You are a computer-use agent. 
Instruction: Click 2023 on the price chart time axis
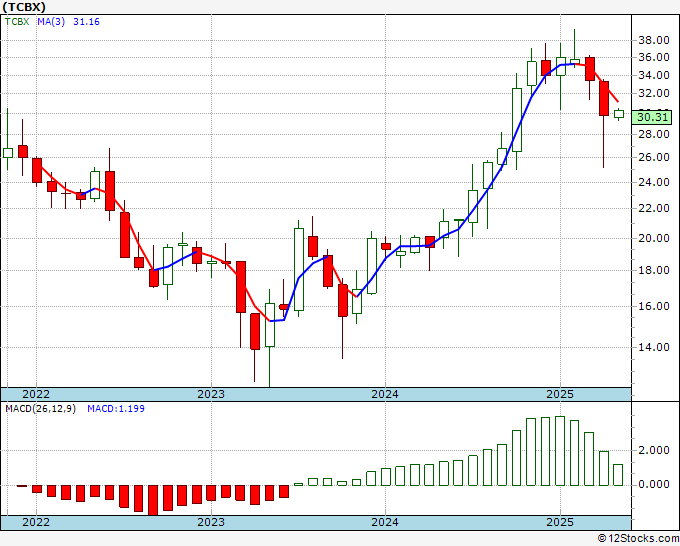(211, 394)
